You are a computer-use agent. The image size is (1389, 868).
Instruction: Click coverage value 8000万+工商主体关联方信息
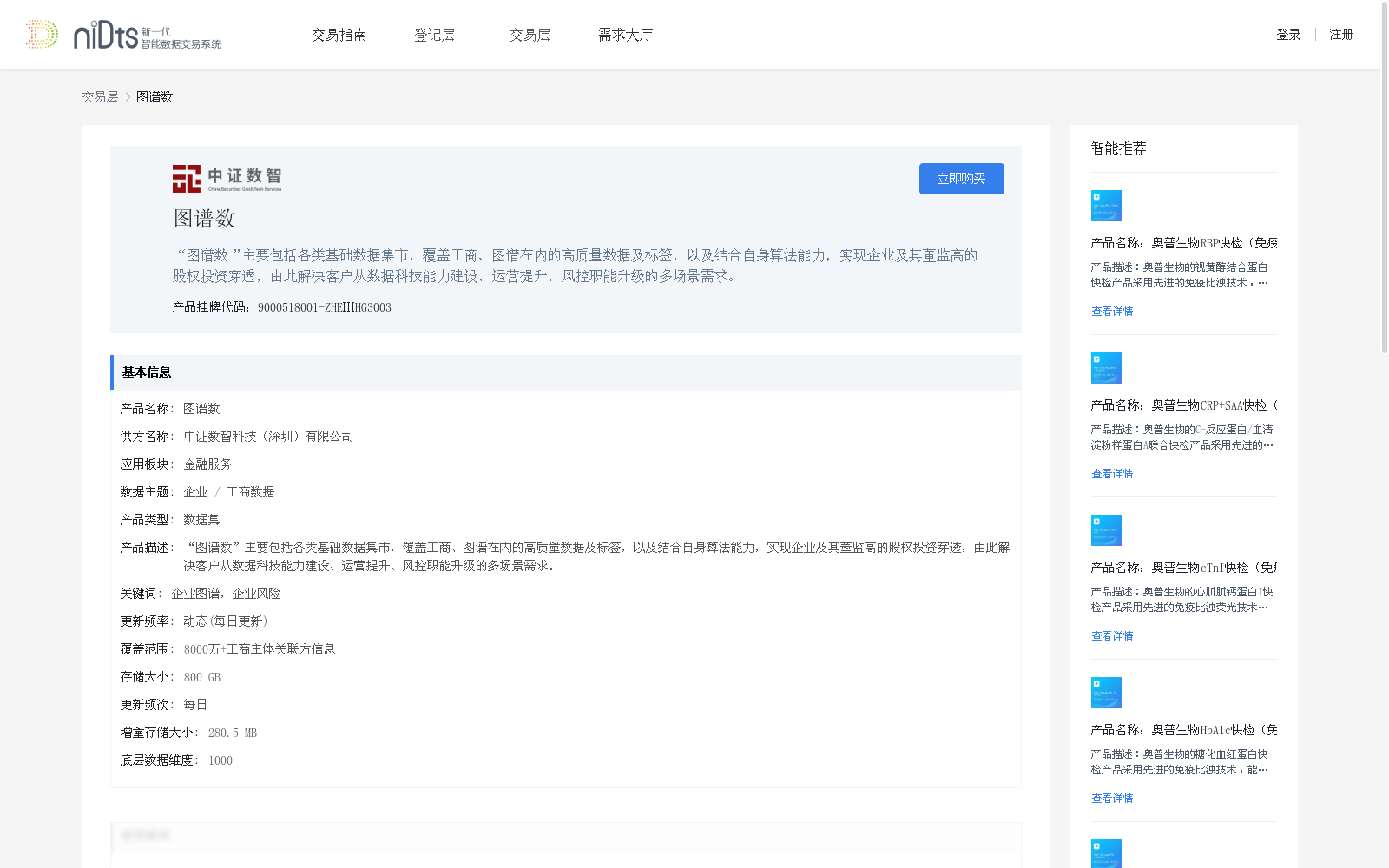[x=260, y=649]
